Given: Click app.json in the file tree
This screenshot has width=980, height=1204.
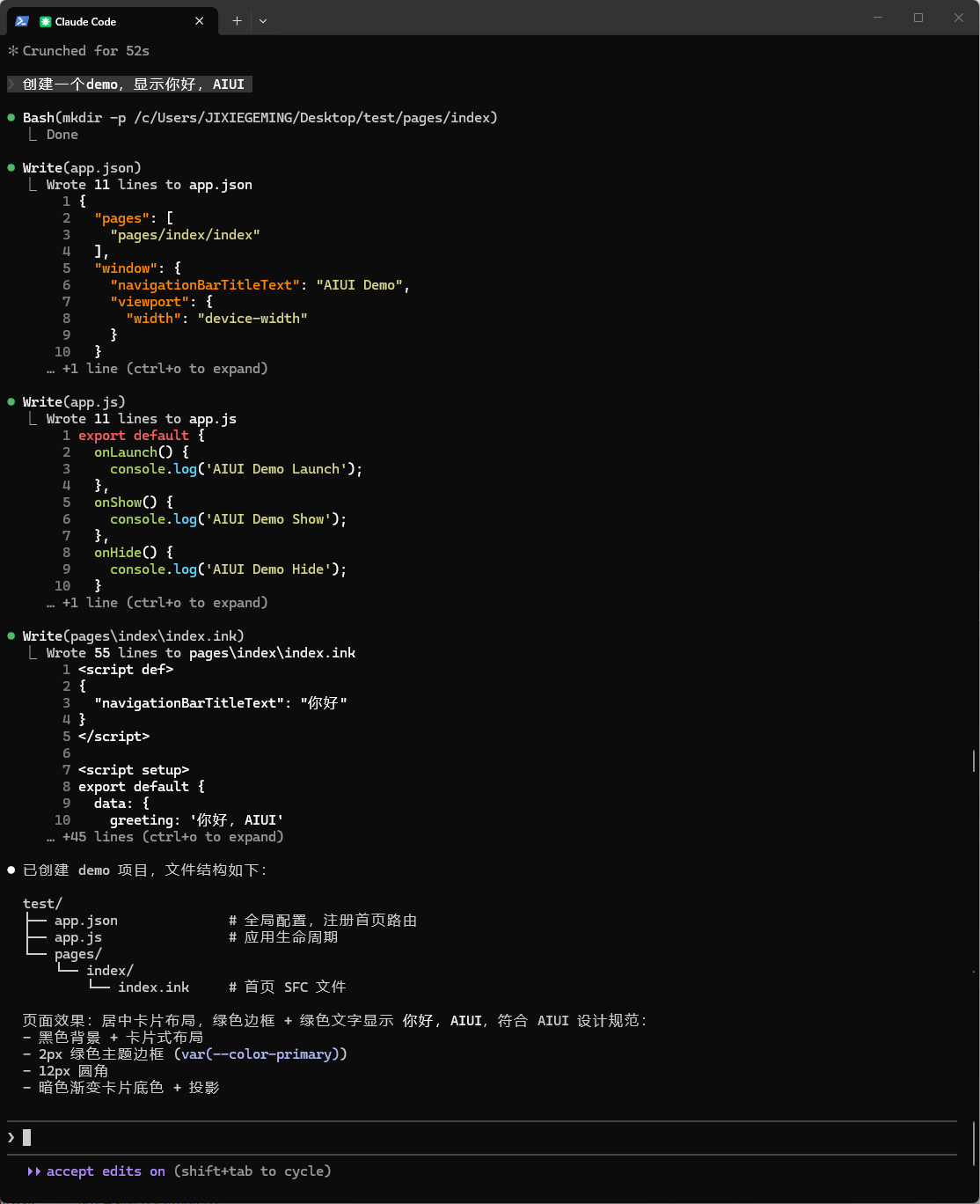Looking at the screenshot, I should (x=86, y=921).
